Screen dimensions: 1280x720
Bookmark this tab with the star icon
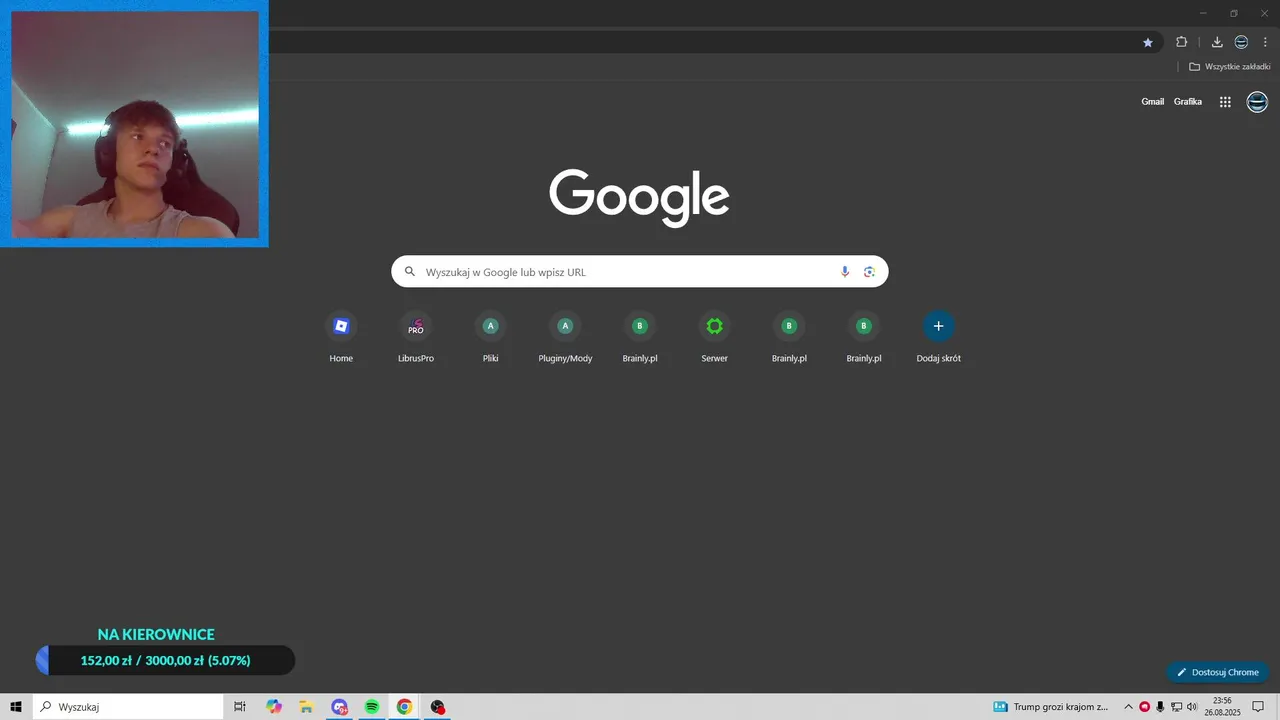[x=1148, y=42]
